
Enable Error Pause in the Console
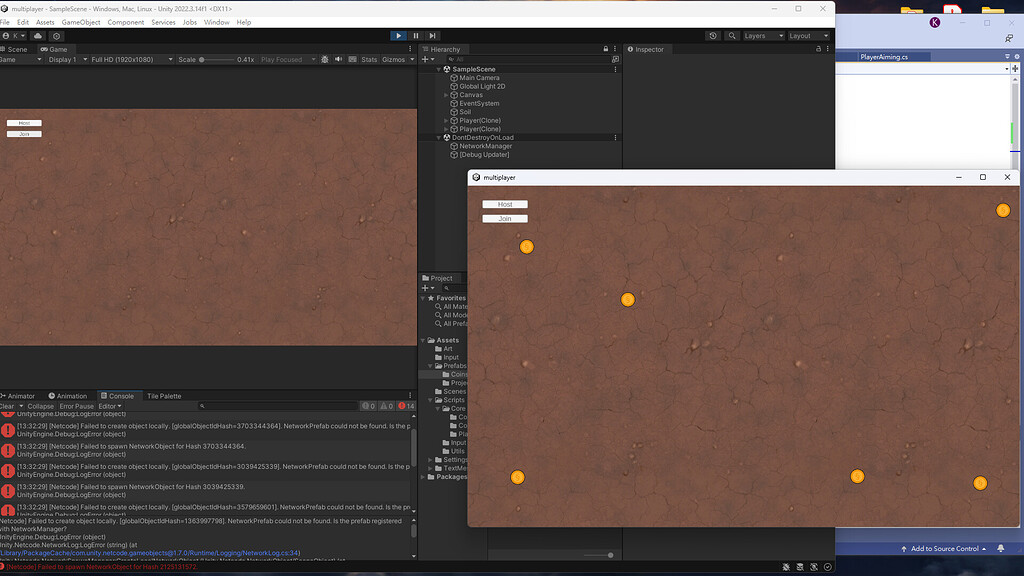pos(76,406)
